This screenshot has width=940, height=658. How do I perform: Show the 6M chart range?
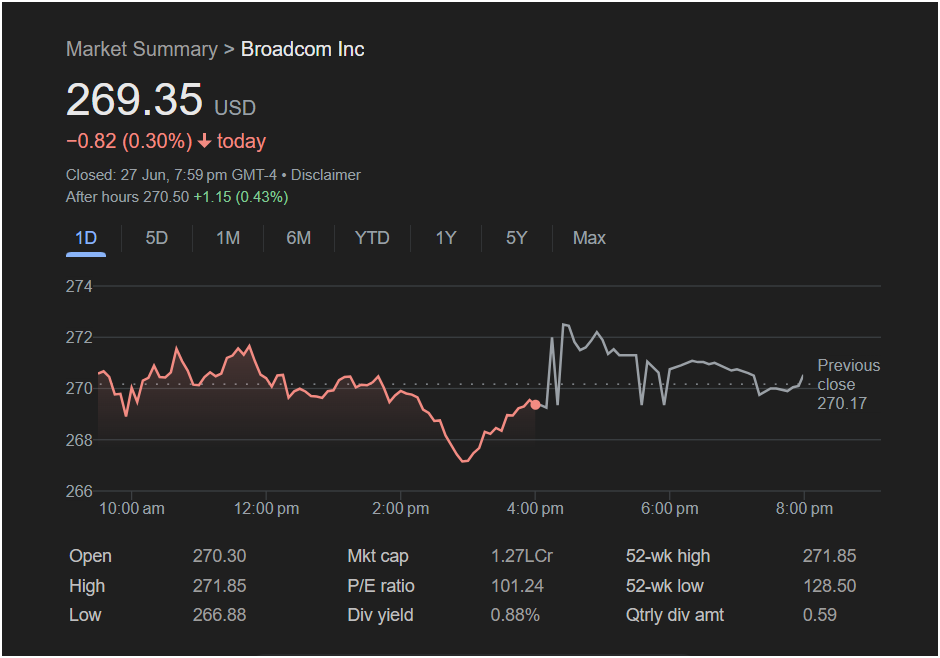pos(299,238)
